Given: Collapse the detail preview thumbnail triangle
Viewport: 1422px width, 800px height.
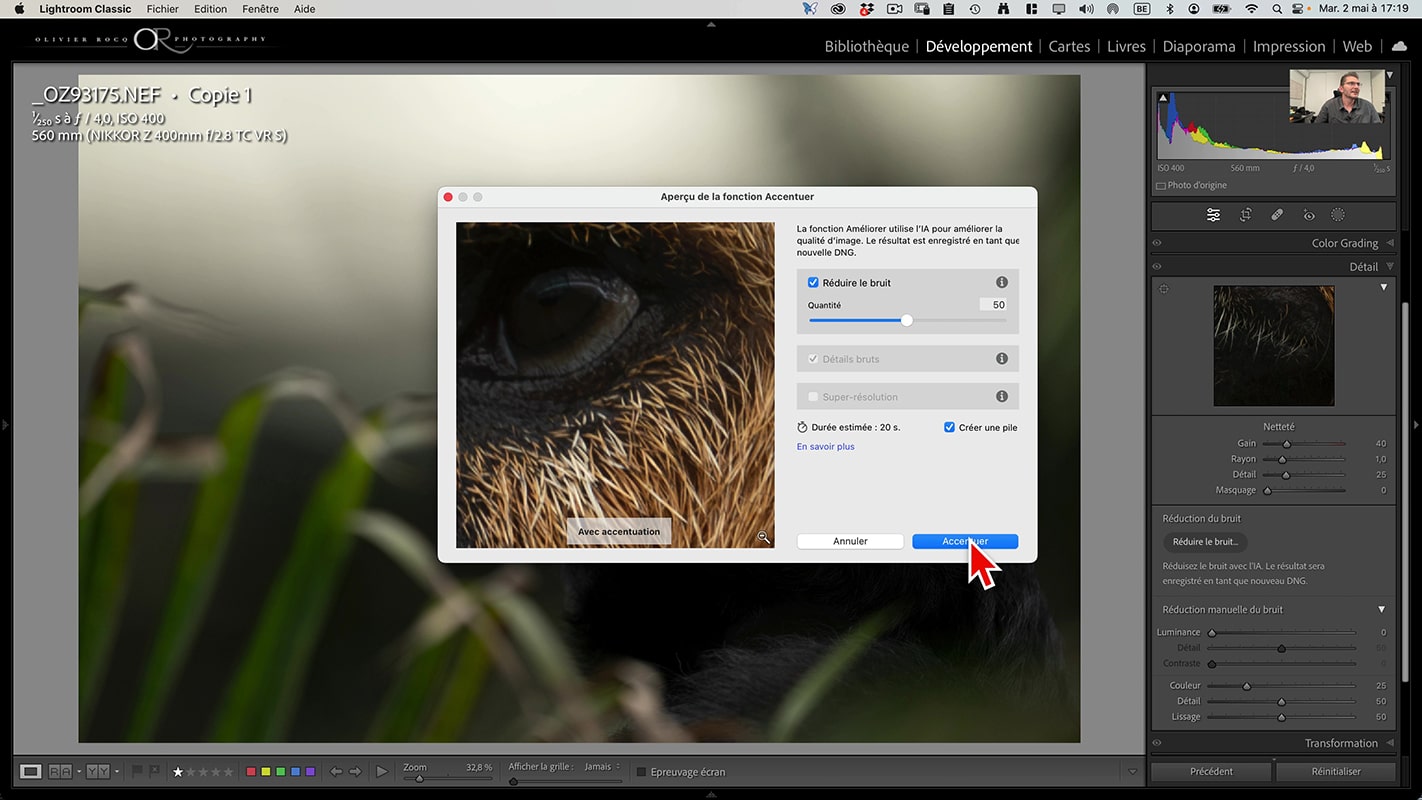Looking at the screenshot, I should (1384, 288).
